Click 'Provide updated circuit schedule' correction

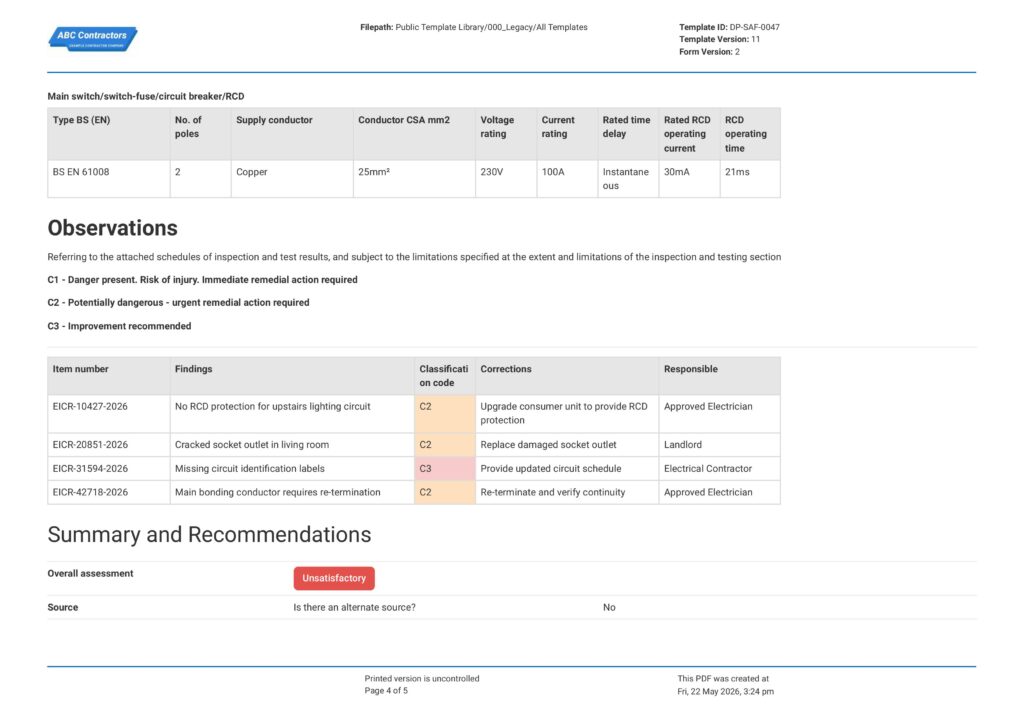551,468
